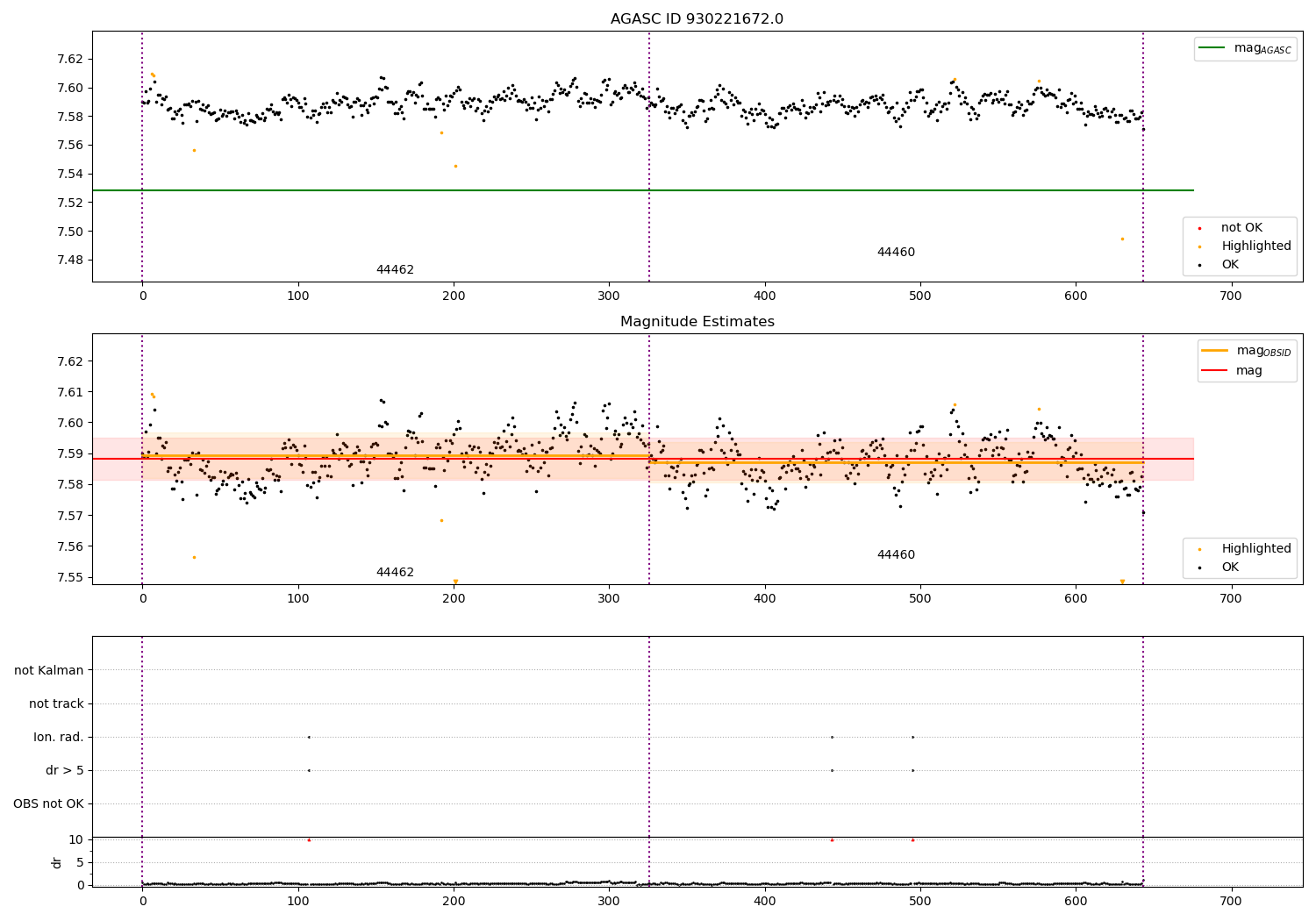Image resolution: width=1316 pixels, height=921 pixels.
Task: Click the red line sample beside 'mag' legend
Action: 1214,371
